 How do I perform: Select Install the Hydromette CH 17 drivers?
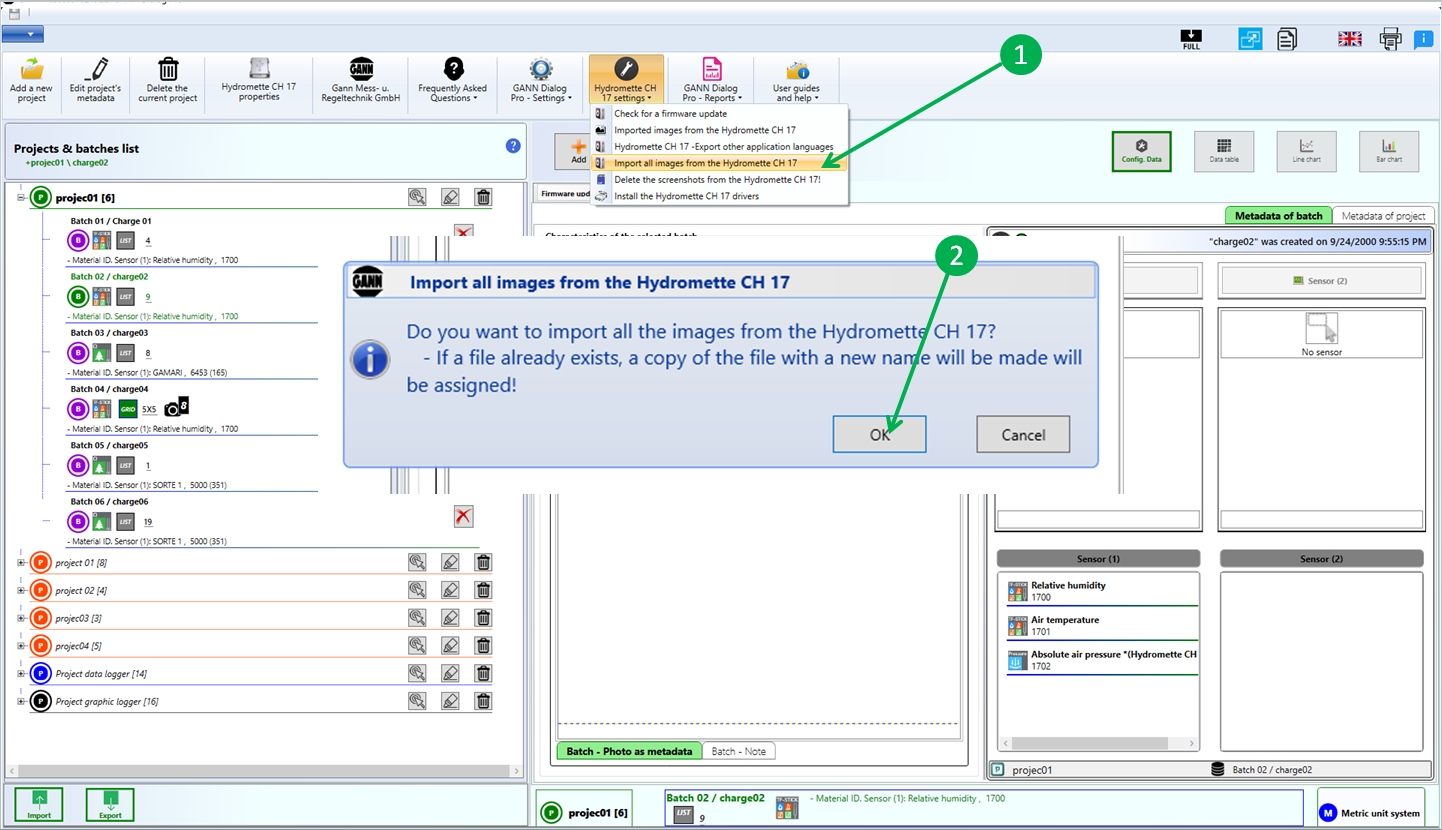(x=720, y=196)
